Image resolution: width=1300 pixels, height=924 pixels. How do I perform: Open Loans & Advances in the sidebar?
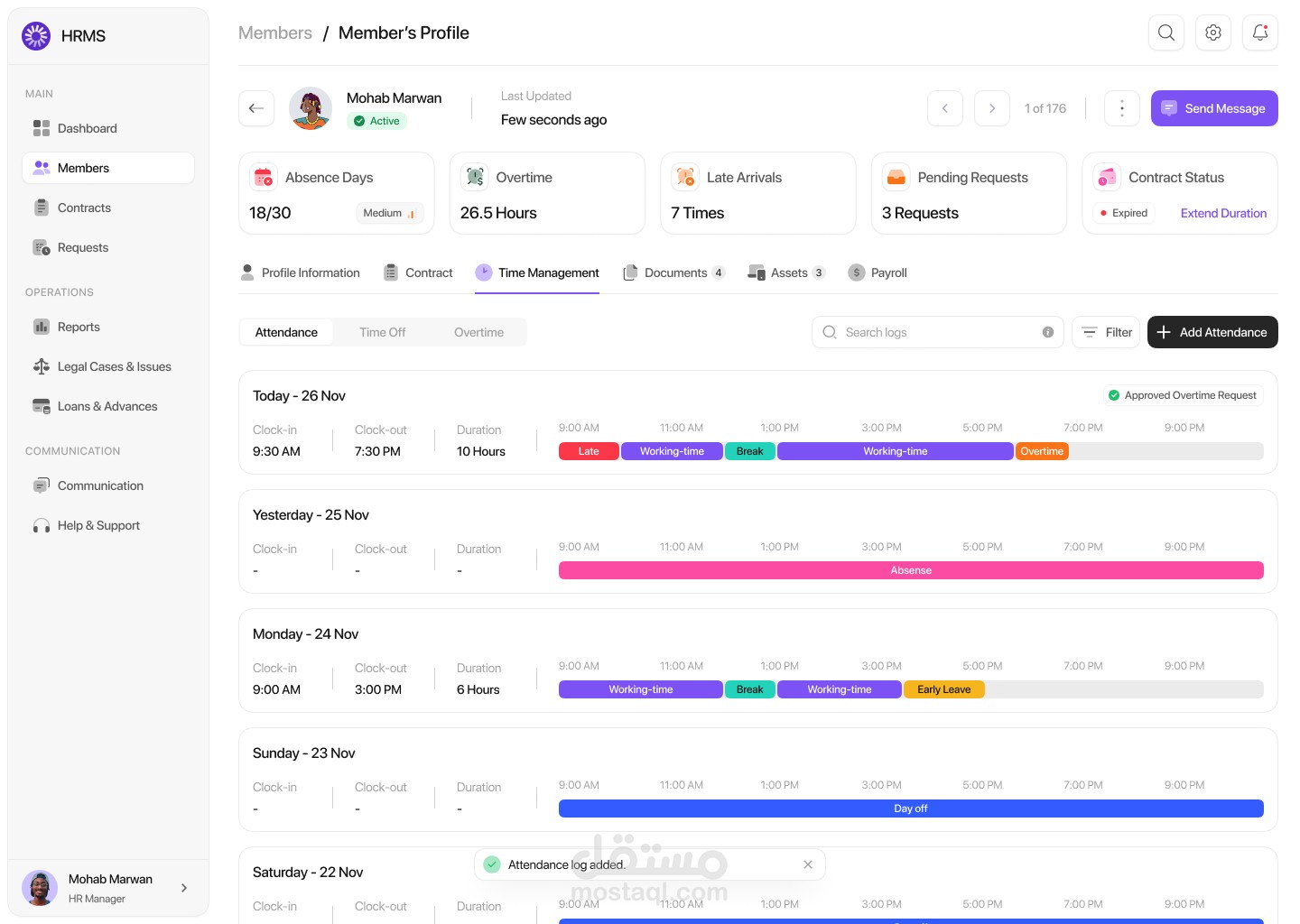(x=108, y=406)
